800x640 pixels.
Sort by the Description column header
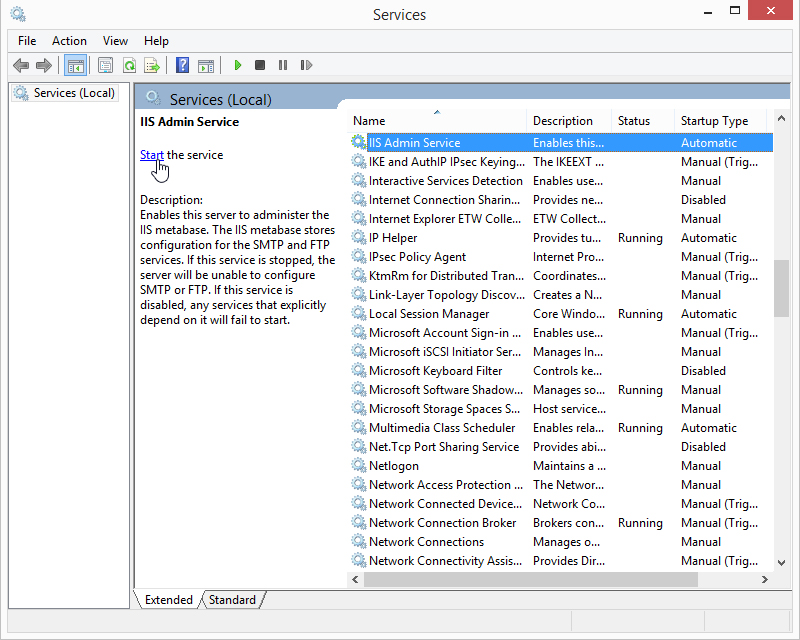[569, 121]
